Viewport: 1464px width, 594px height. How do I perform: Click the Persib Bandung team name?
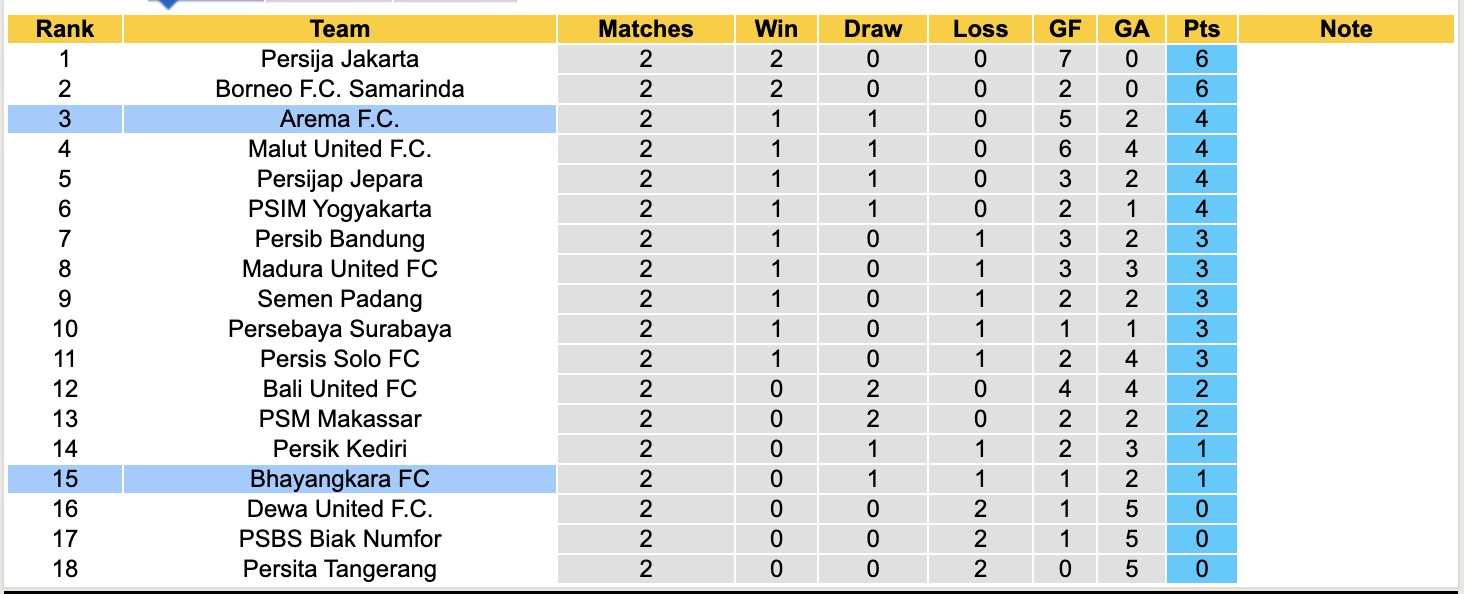[339, 239]
